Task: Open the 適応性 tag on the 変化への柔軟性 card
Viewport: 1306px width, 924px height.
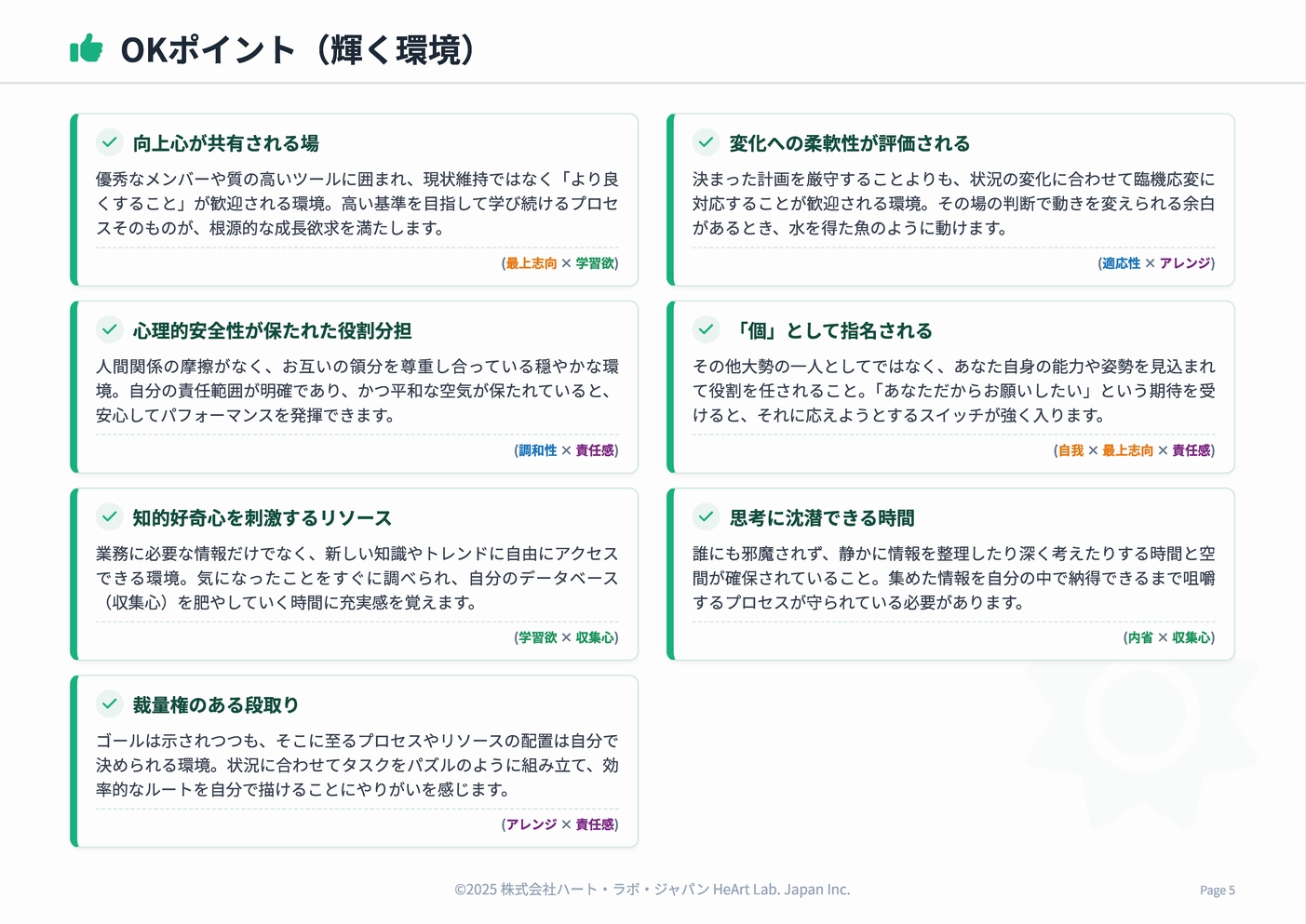Action: point(1121,263)
